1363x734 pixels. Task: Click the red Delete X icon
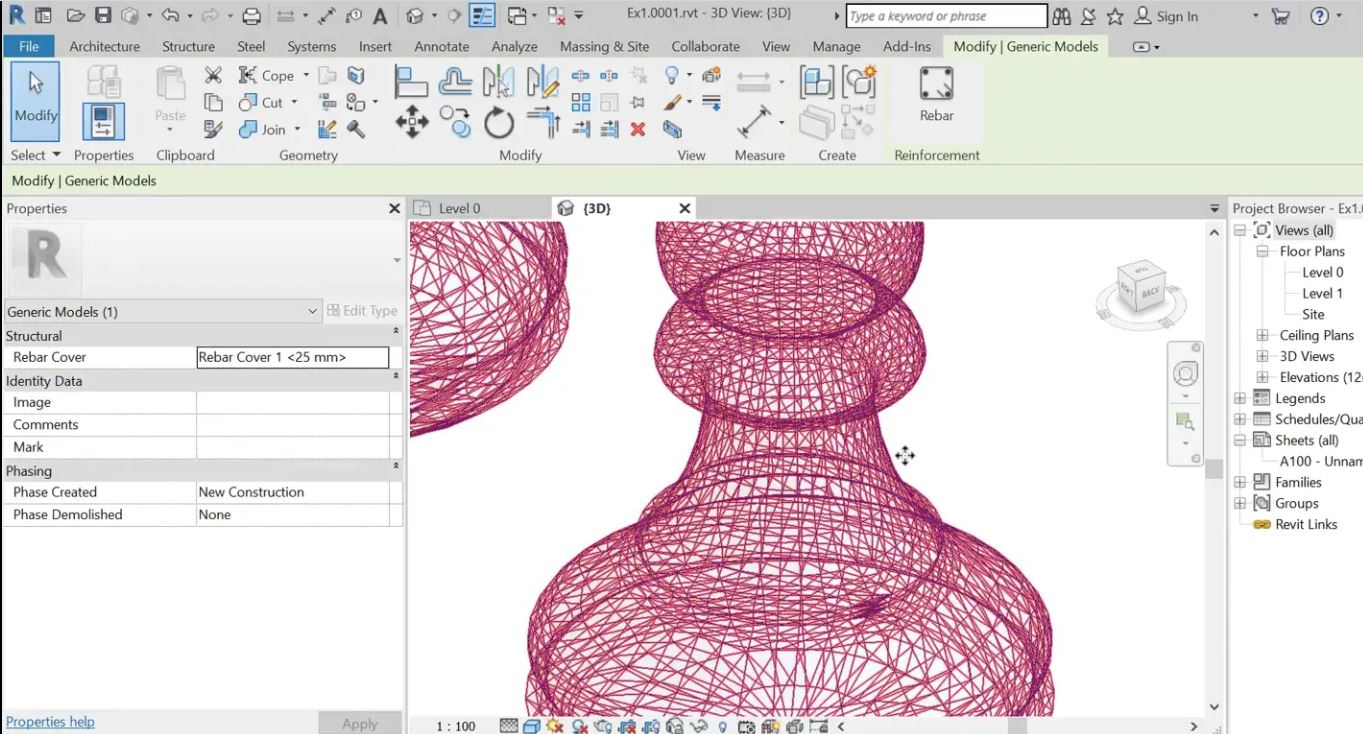[638, 129]
